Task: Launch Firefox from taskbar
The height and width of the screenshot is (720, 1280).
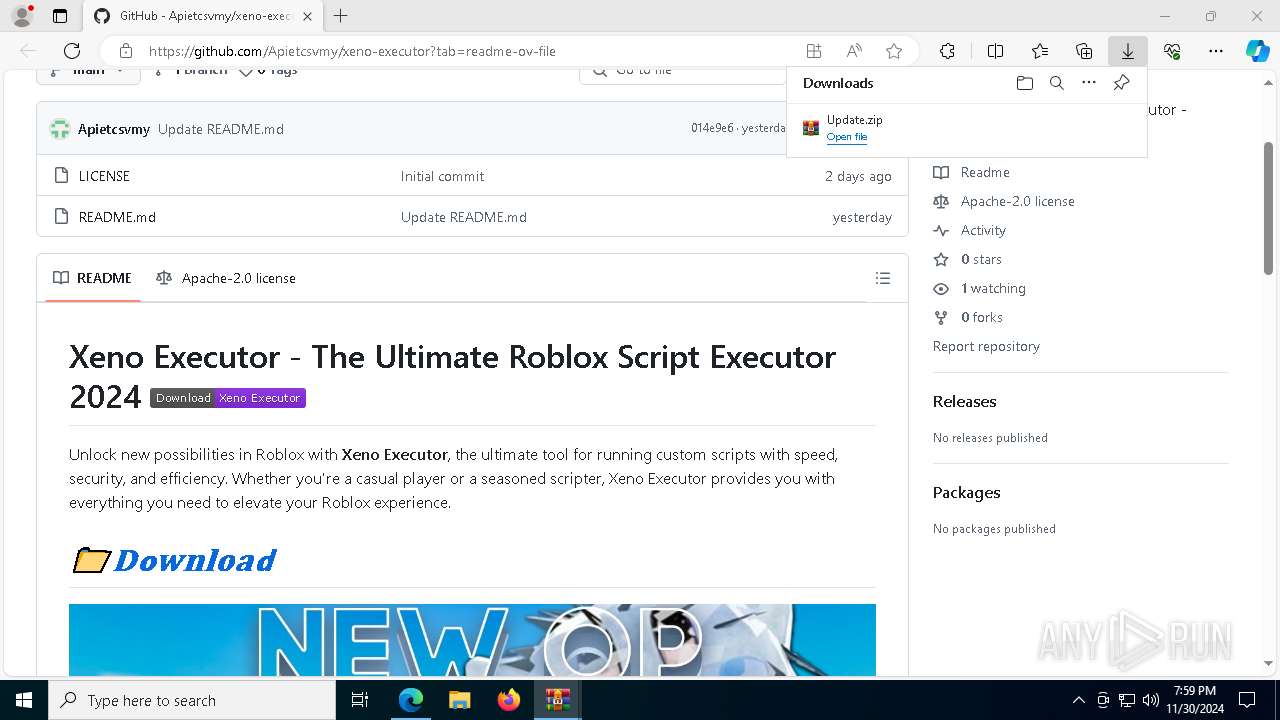Action: click(x=509, y=700)
